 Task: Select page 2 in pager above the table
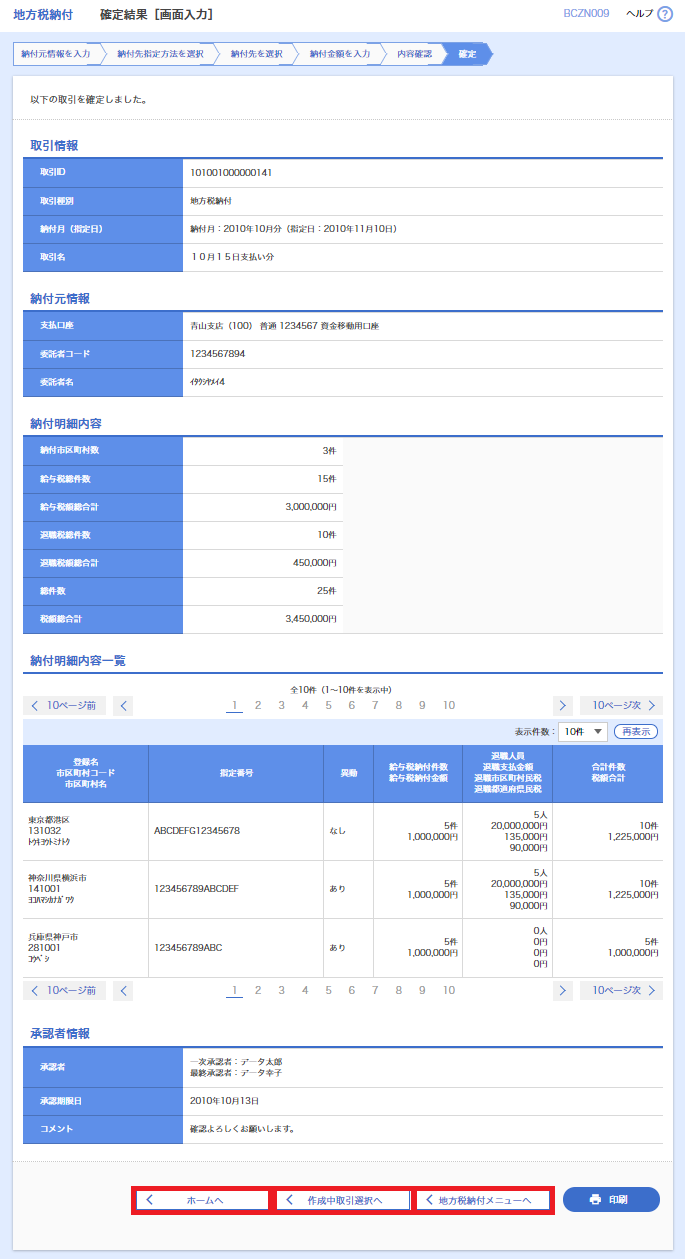click(258, 706)
